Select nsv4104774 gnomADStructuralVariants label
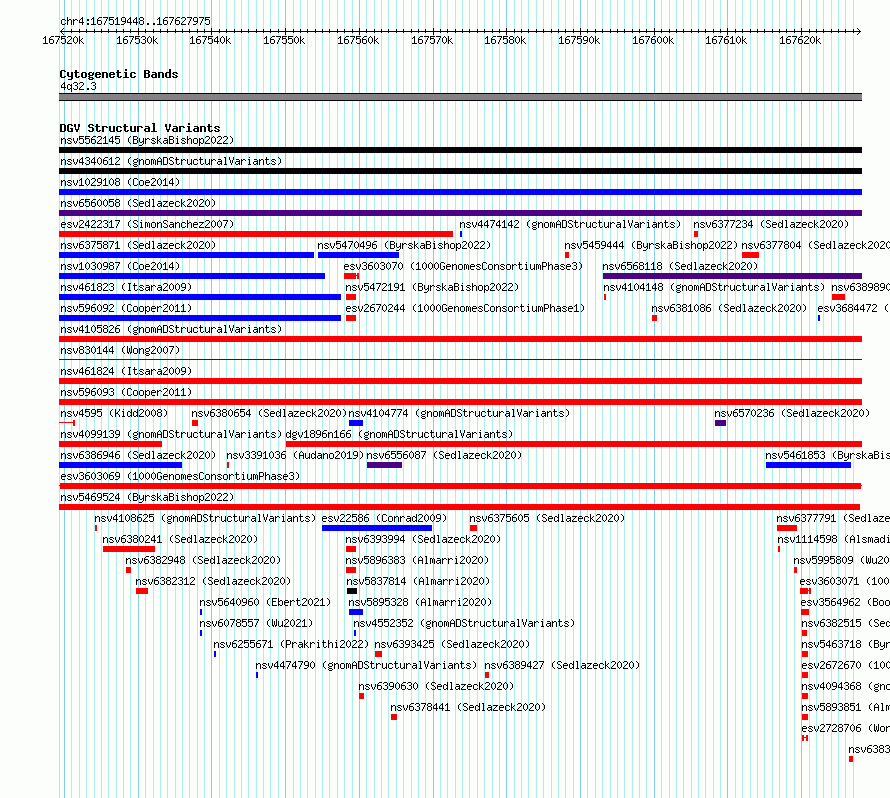Image resolution: width=890 pixels, height=798 pixels. click(459, 413)
